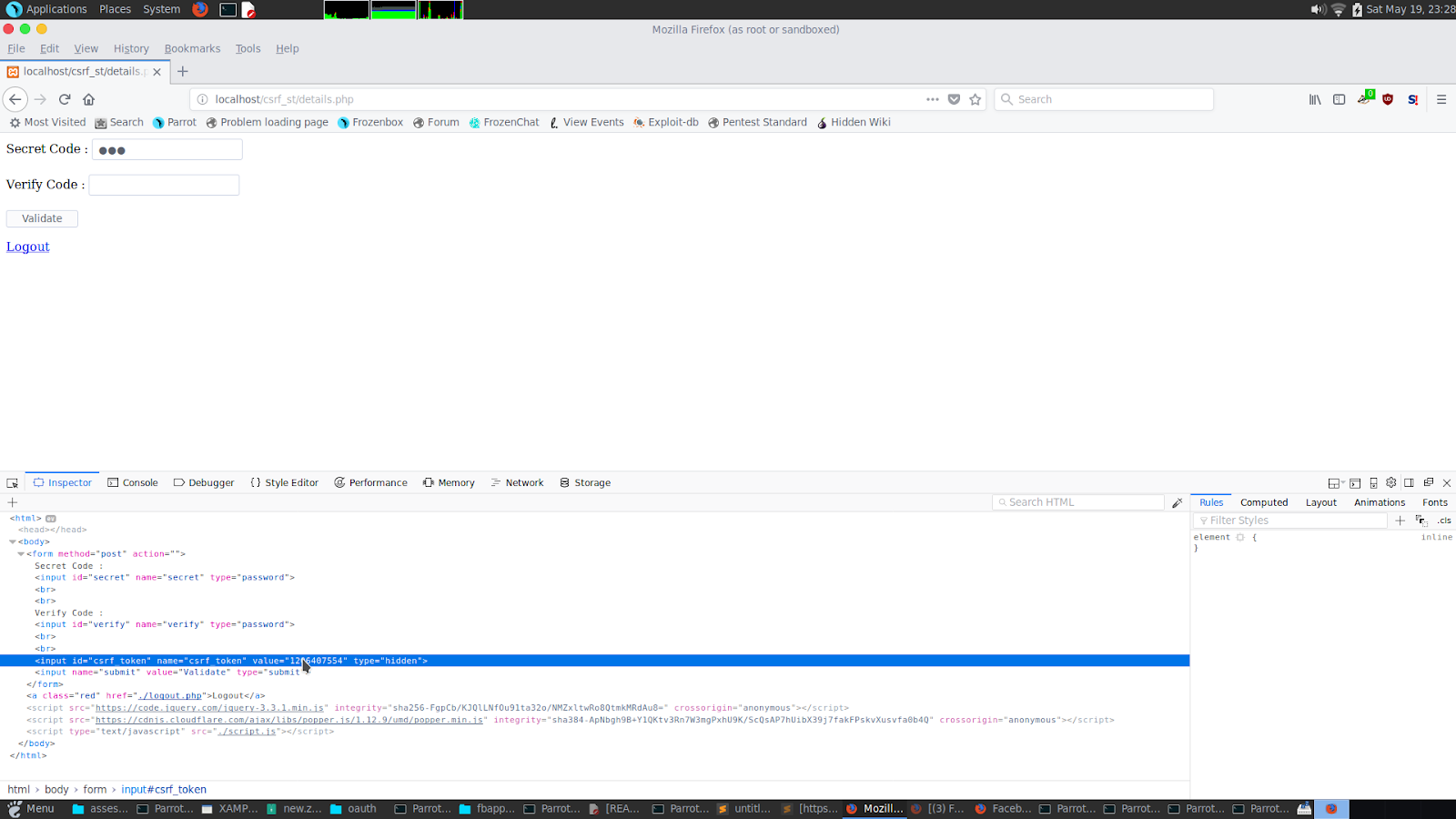Open the Hidden Wiki bookmark

[x=854, y=122]
